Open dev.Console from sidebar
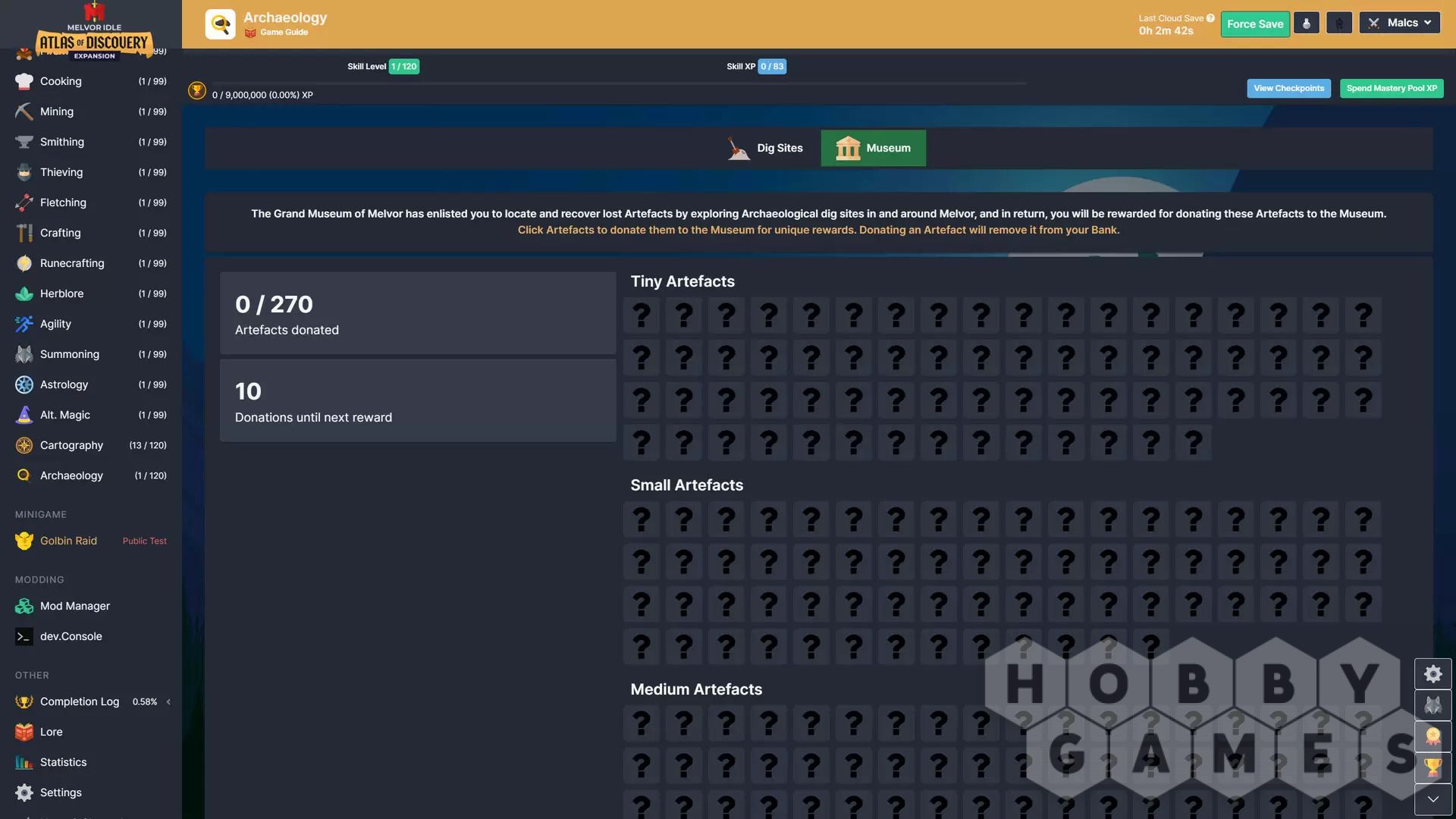The image size is (1456, 819). (x=91, y=636)
